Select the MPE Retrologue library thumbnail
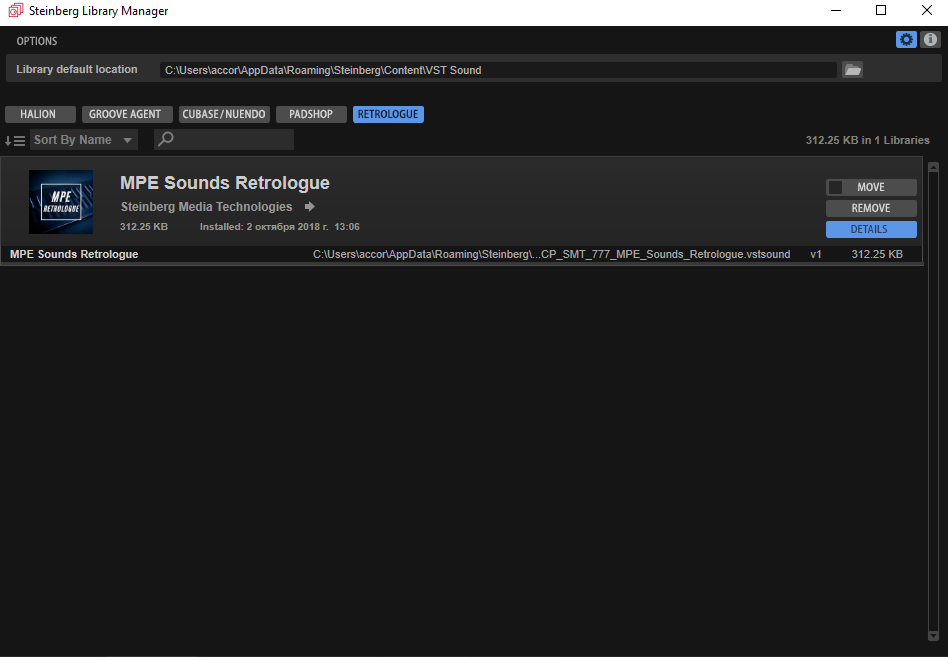The image size is (948, 657). coord(61,202)
